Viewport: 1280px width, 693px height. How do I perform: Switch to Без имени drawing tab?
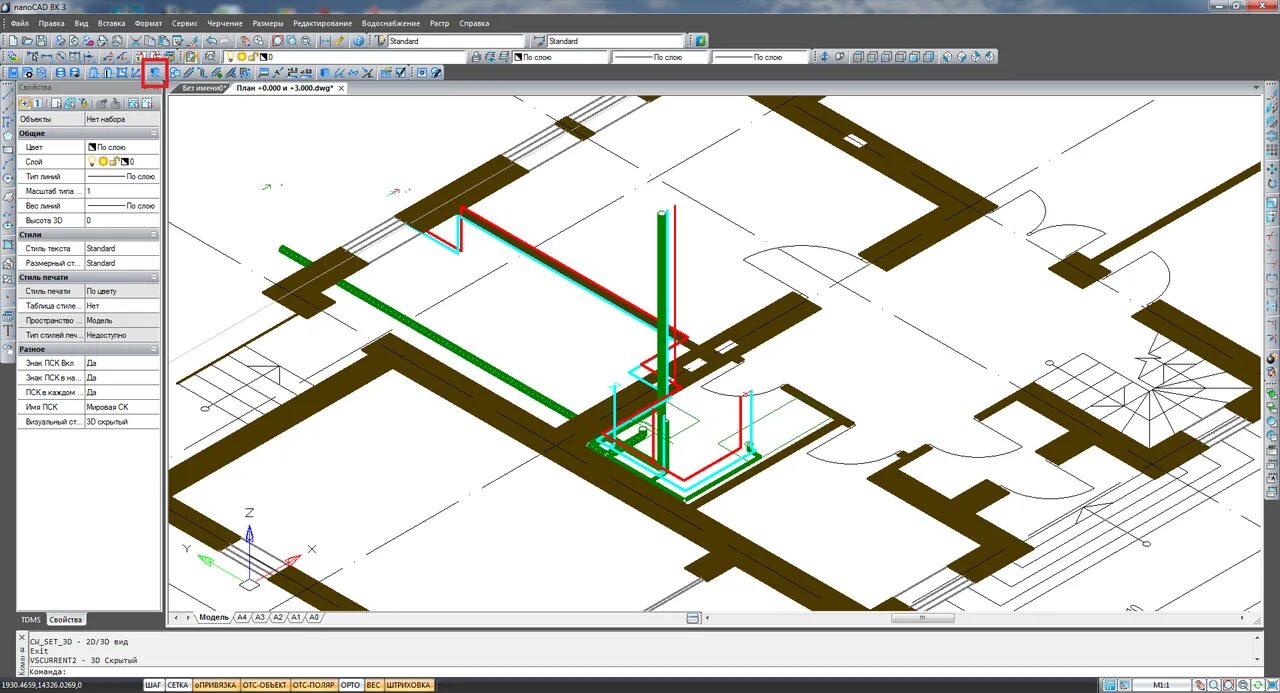[203, 88]
